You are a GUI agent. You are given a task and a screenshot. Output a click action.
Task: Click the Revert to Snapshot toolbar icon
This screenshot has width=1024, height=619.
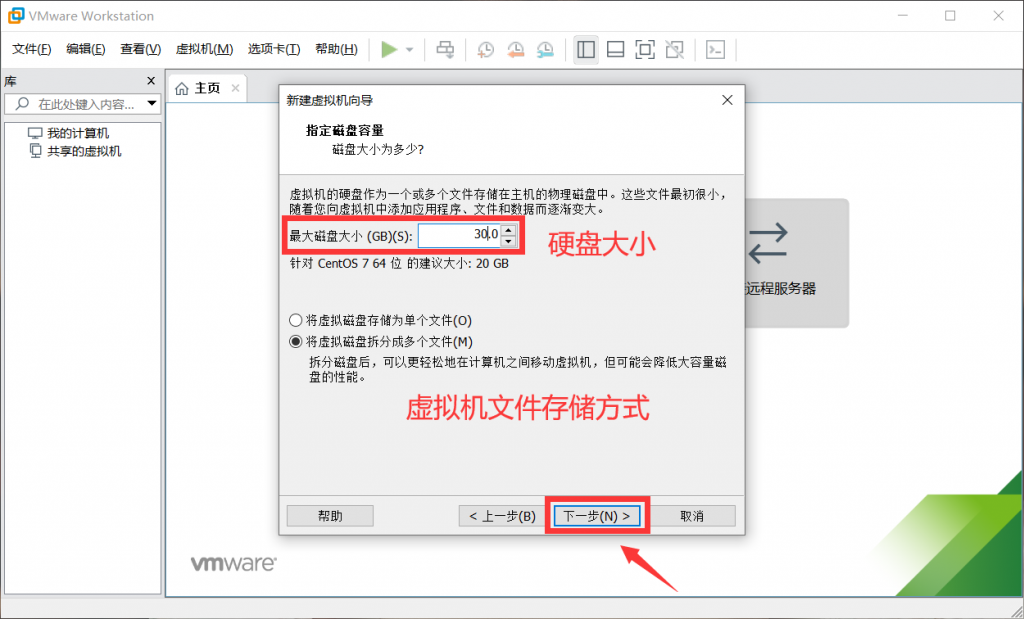click(515, 50)
